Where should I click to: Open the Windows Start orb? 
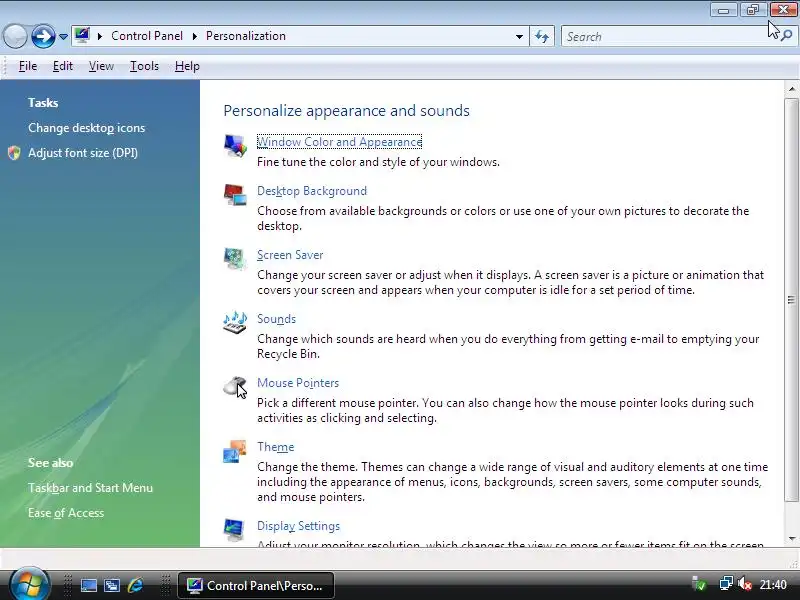[29, 584]
